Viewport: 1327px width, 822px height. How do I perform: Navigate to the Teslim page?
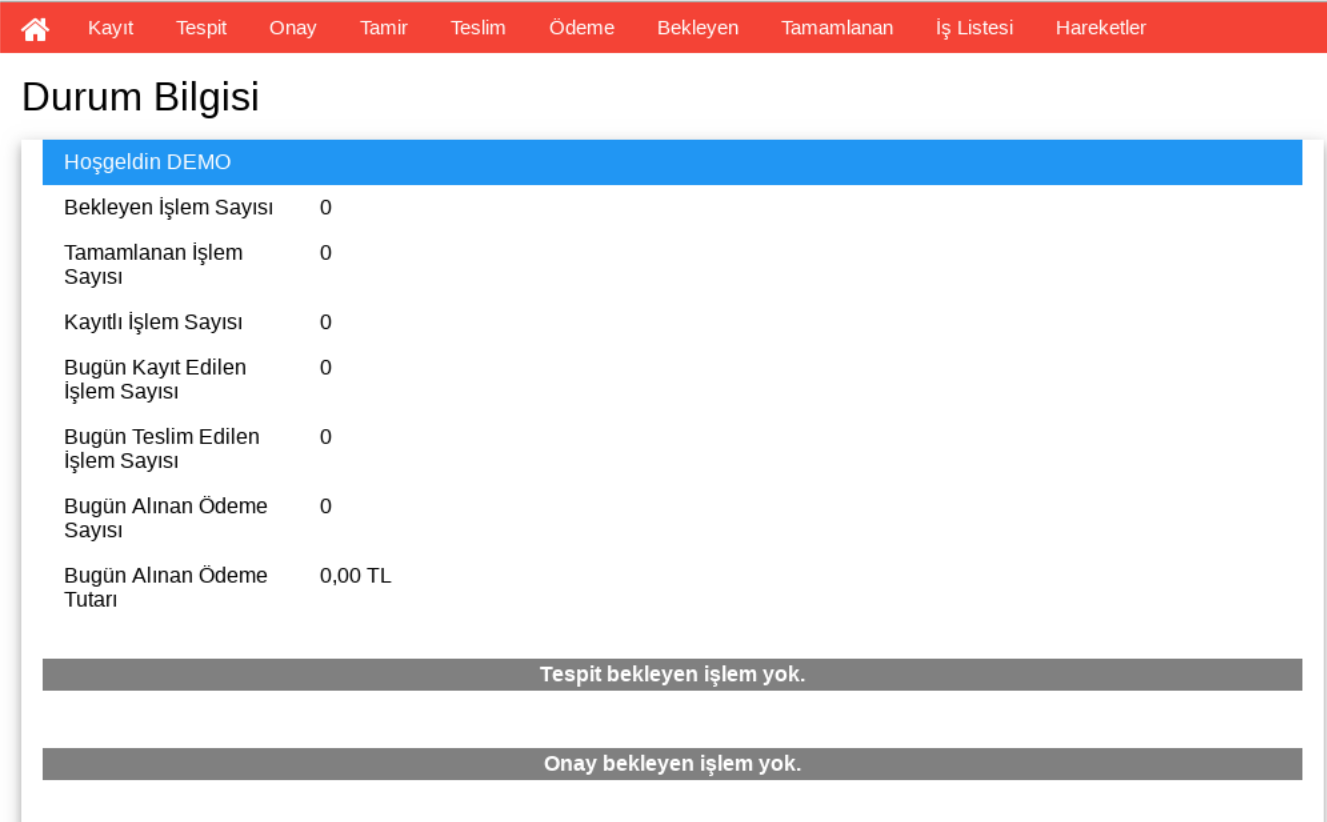[x=477, y=28]
